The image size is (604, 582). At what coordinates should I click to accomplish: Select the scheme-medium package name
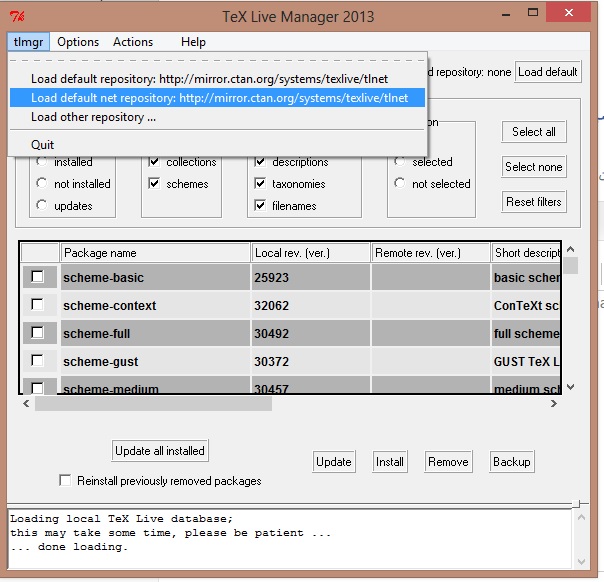coord(111,388)
